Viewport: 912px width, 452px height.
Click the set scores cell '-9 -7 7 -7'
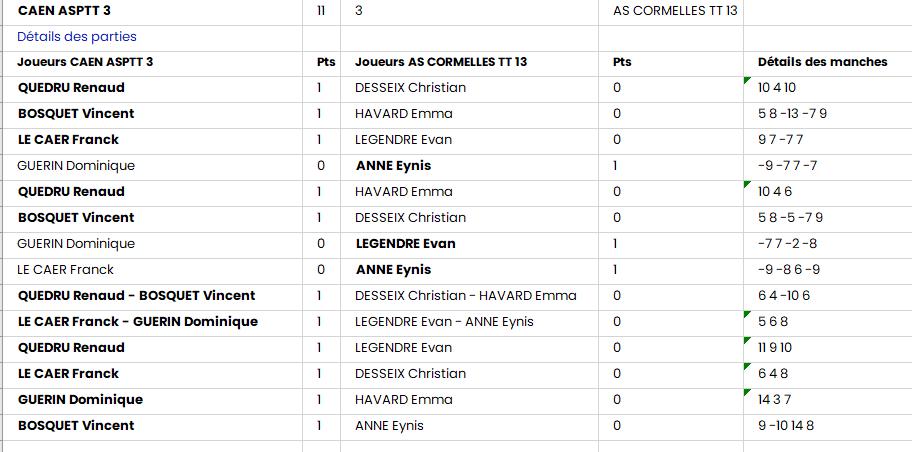click(x=788, y=166)
